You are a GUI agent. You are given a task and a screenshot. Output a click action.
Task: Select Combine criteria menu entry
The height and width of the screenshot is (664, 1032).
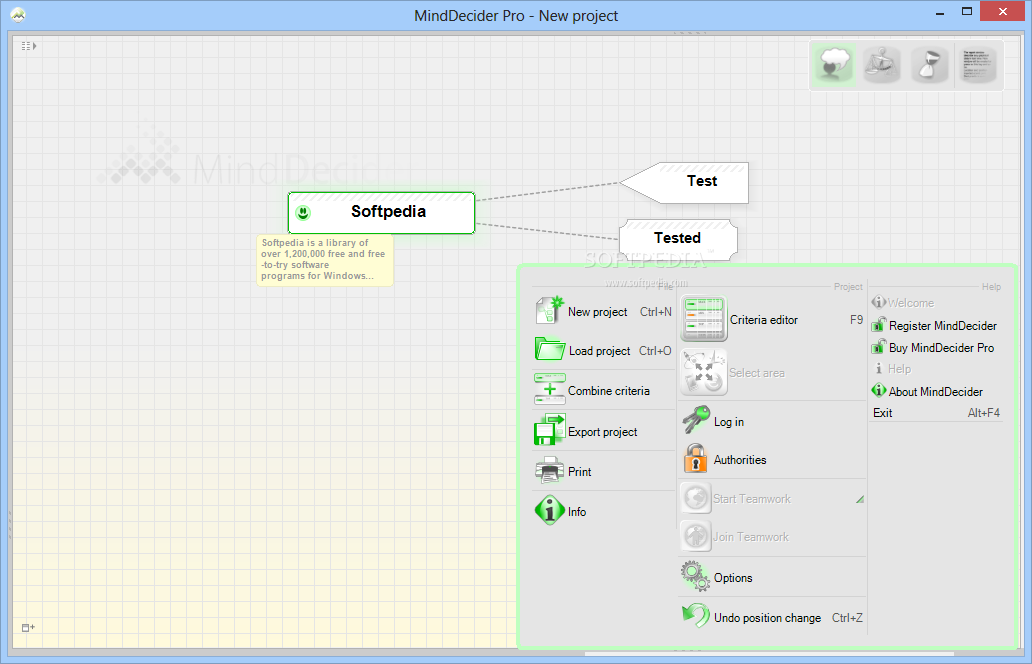603,390
